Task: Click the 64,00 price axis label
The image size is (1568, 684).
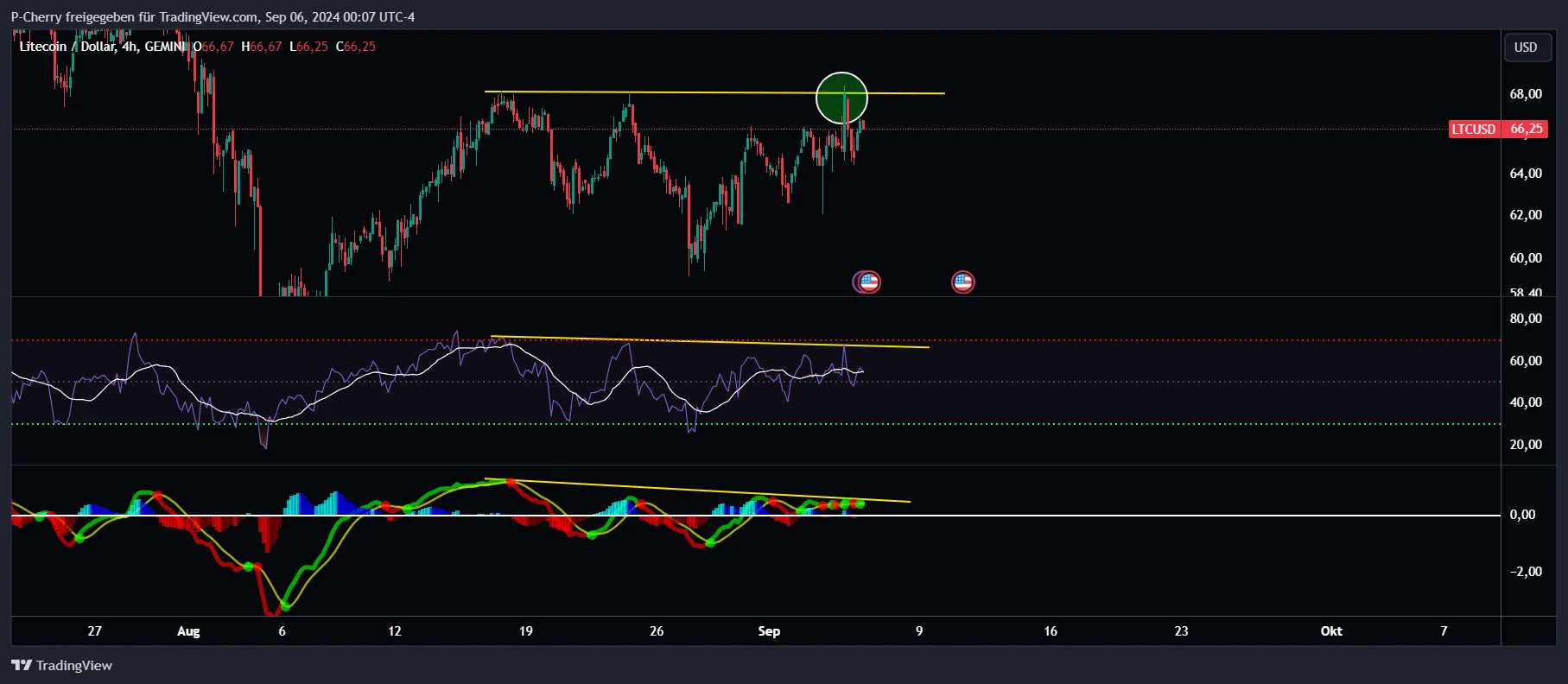Action: tap(1526, 174)
